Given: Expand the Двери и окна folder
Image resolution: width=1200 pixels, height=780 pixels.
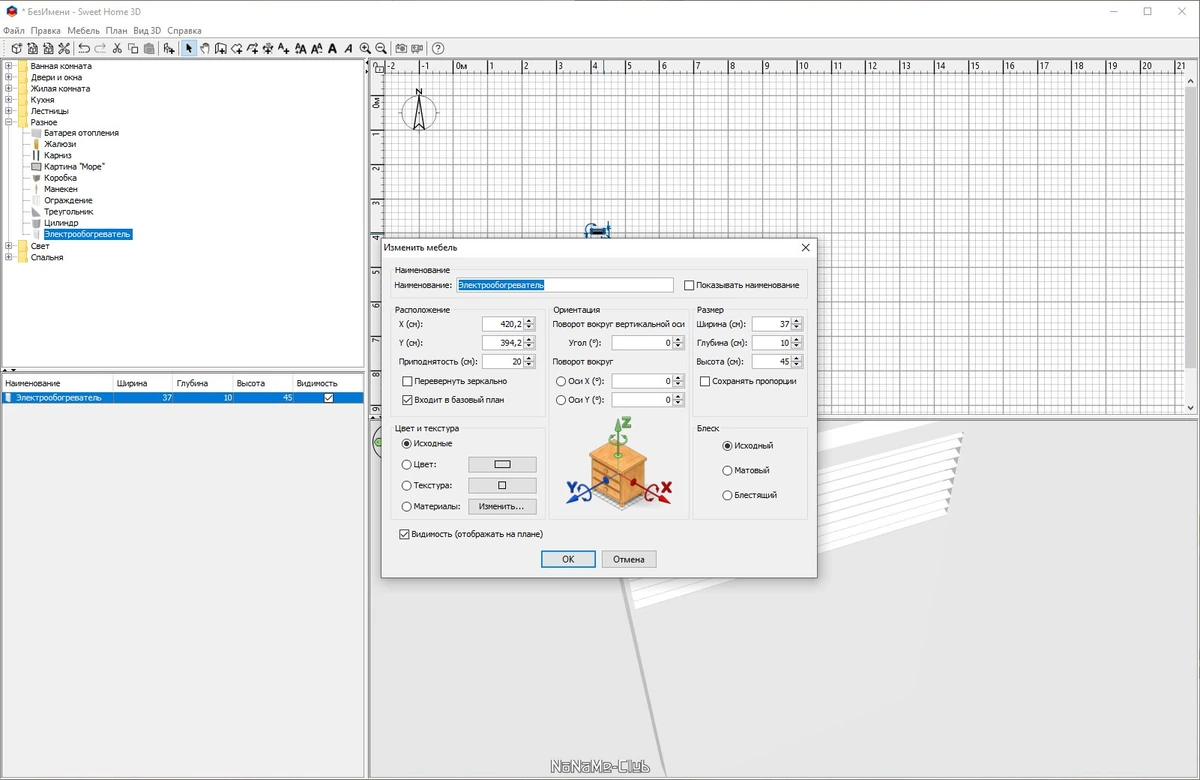Looking at the screenshot, I should click(x=9, y=77).
